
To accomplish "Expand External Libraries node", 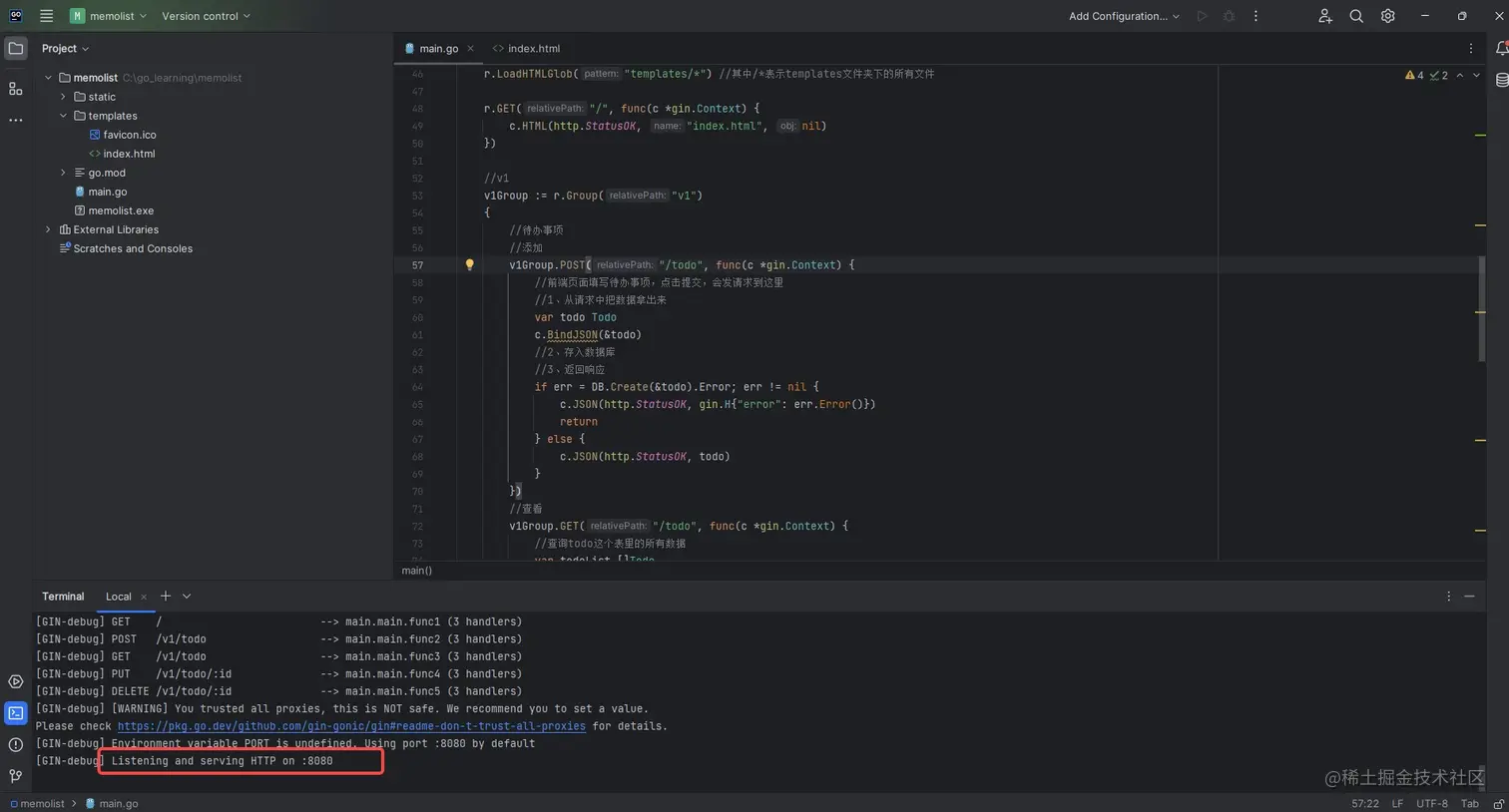I will tap(48, 229).
